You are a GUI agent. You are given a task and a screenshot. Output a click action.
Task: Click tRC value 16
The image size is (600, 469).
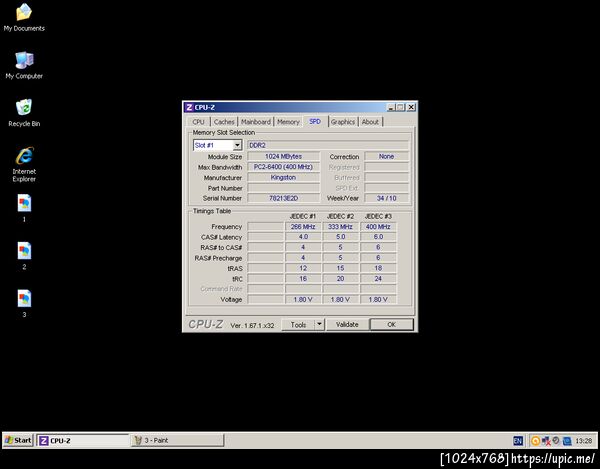[303, 278]
